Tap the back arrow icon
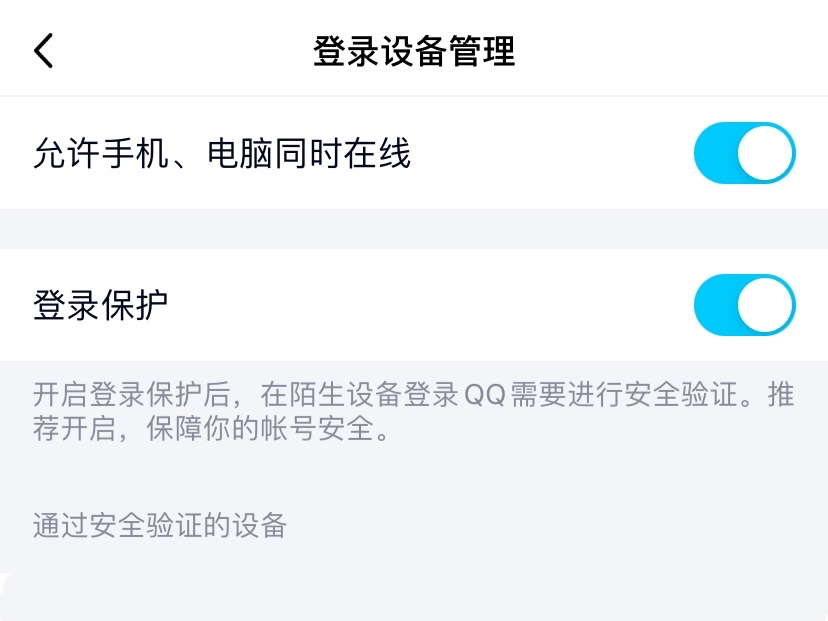The width and height of the screenshot is (828, 621). coord(43,51)
